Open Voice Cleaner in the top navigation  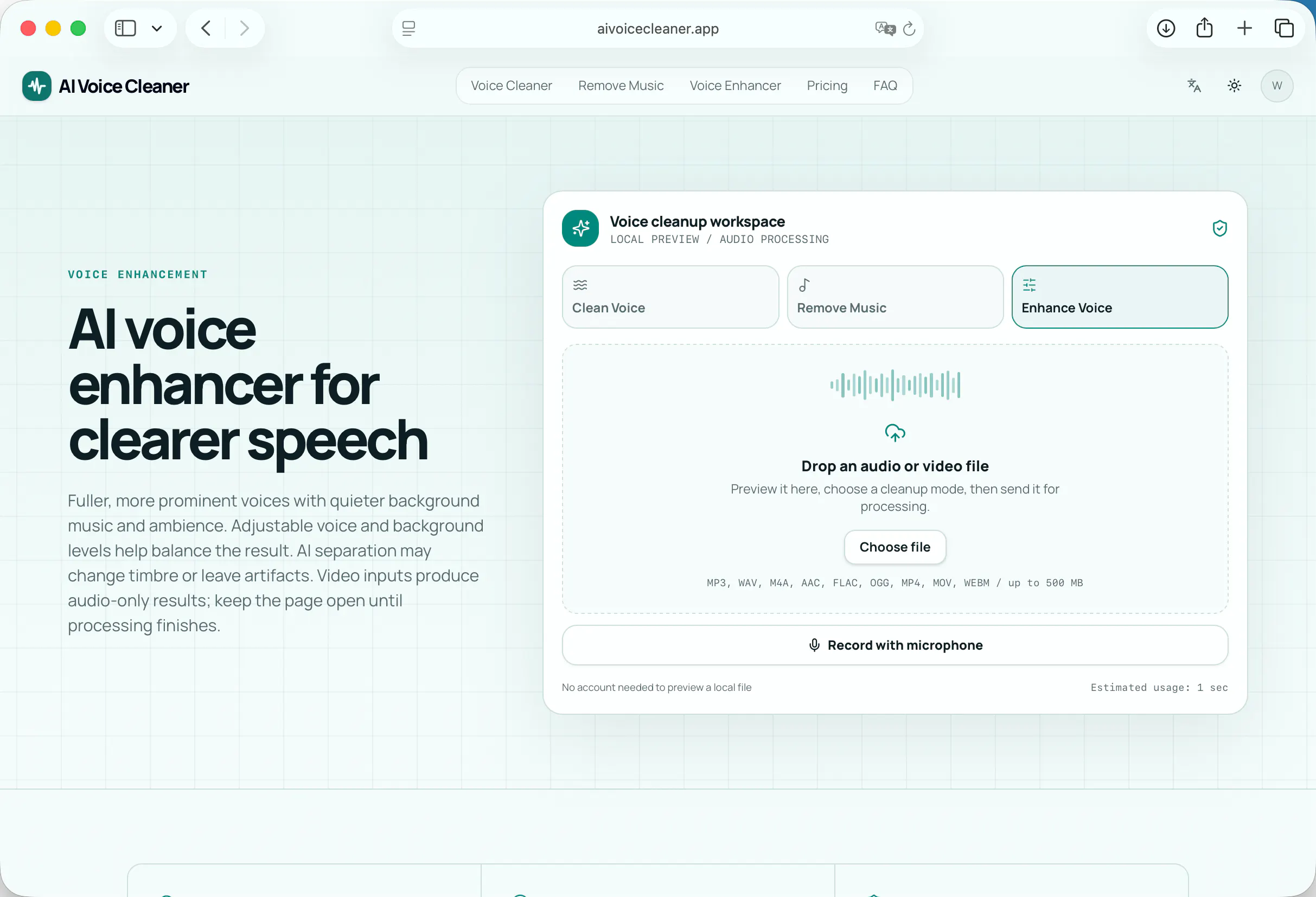[x=512, y=86]
